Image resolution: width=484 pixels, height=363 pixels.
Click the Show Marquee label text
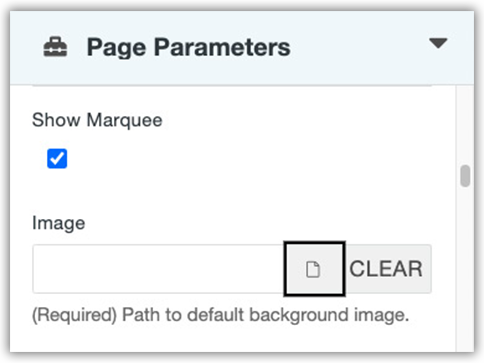point(97,120)
